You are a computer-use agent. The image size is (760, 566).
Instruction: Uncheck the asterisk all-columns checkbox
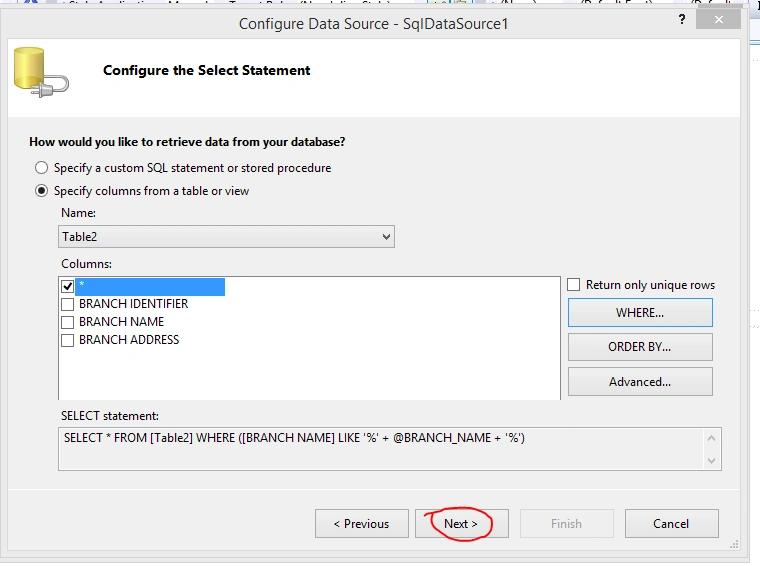(67, 286)
